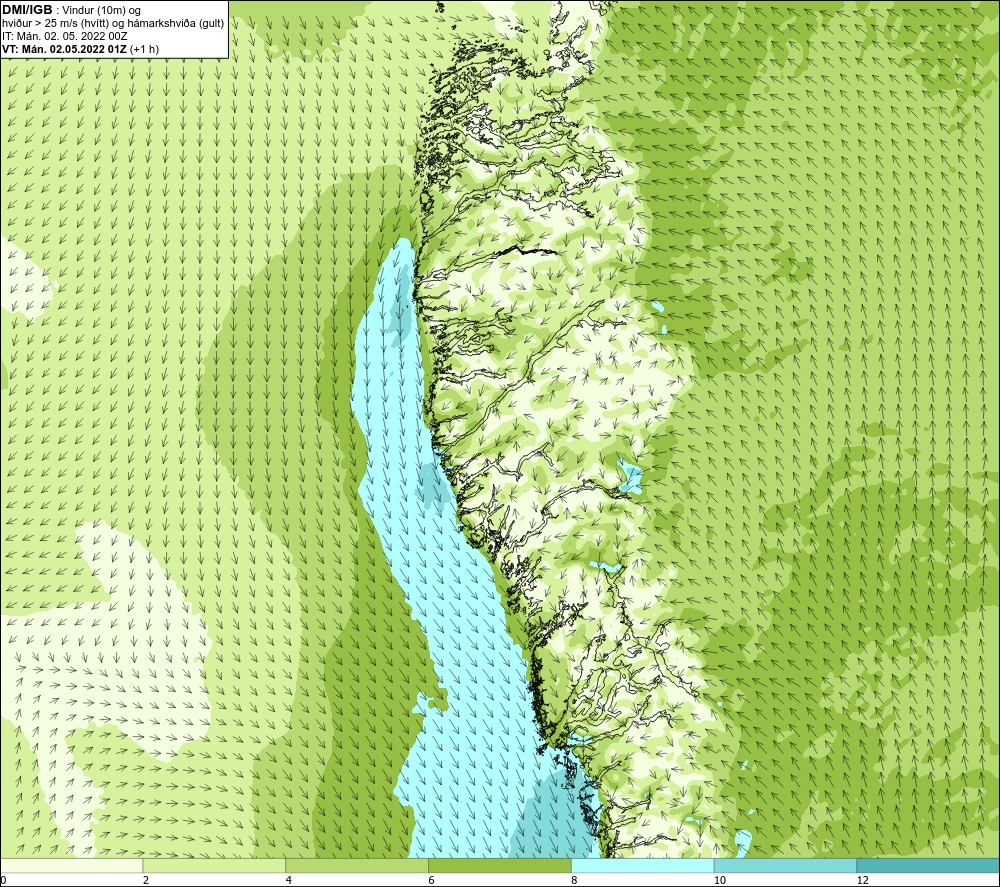
Task: Click the 4–6 m/s green legend band
Action: 357,865
